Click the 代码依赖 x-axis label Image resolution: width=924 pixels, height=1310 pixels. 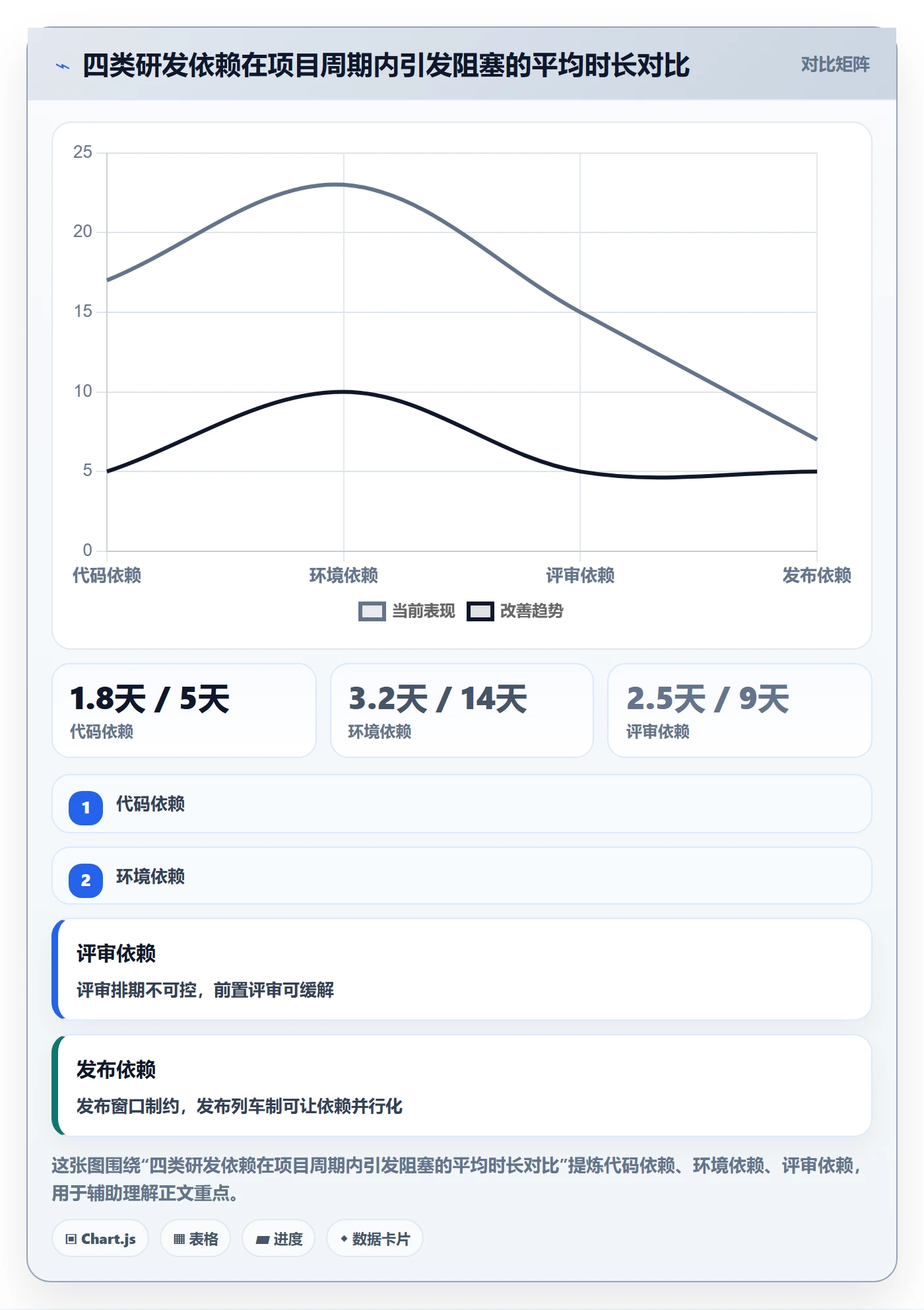coord(107,575)
